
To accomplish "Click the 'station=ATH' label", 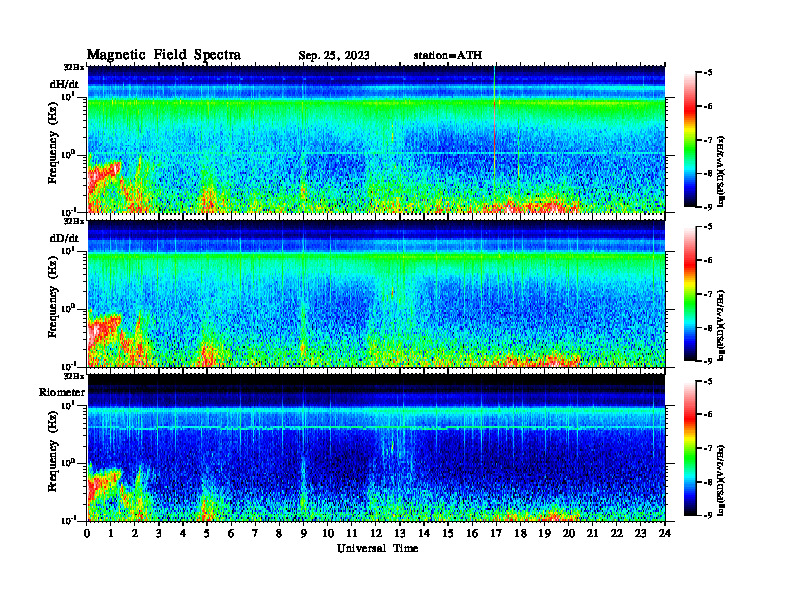I will point(448,55).
